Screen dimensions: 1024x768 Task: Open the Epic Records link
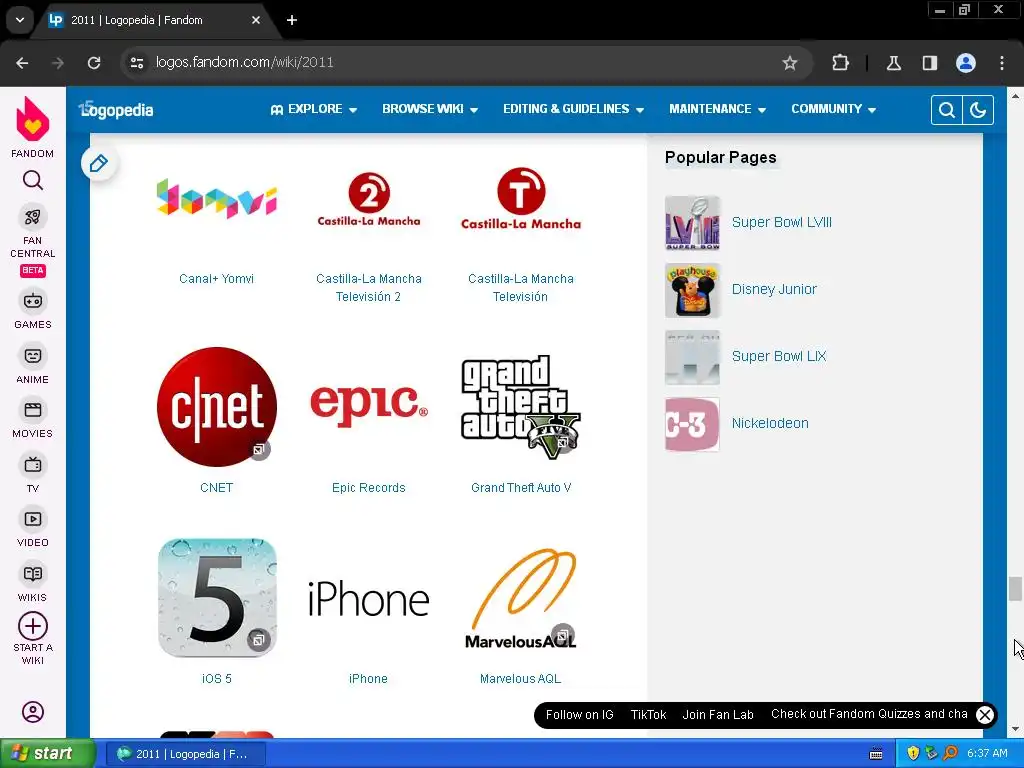pyautogui.click(x=368, y=488)
